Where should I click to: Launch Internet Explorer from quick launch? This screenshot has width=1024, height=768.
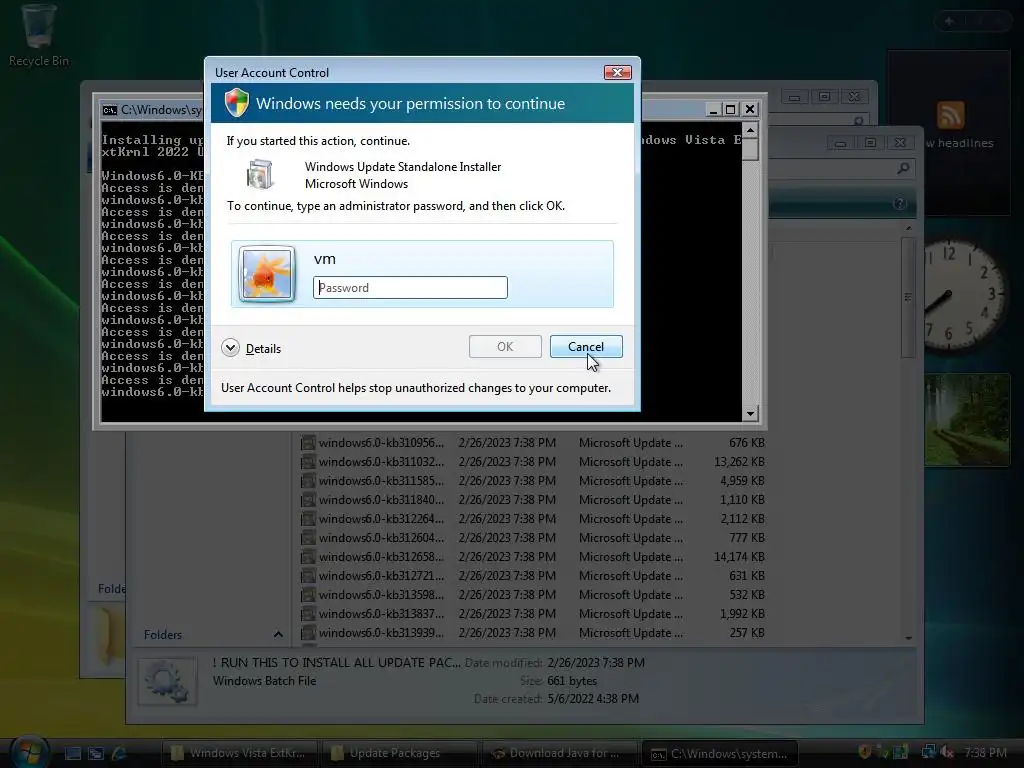pos(120,753)
